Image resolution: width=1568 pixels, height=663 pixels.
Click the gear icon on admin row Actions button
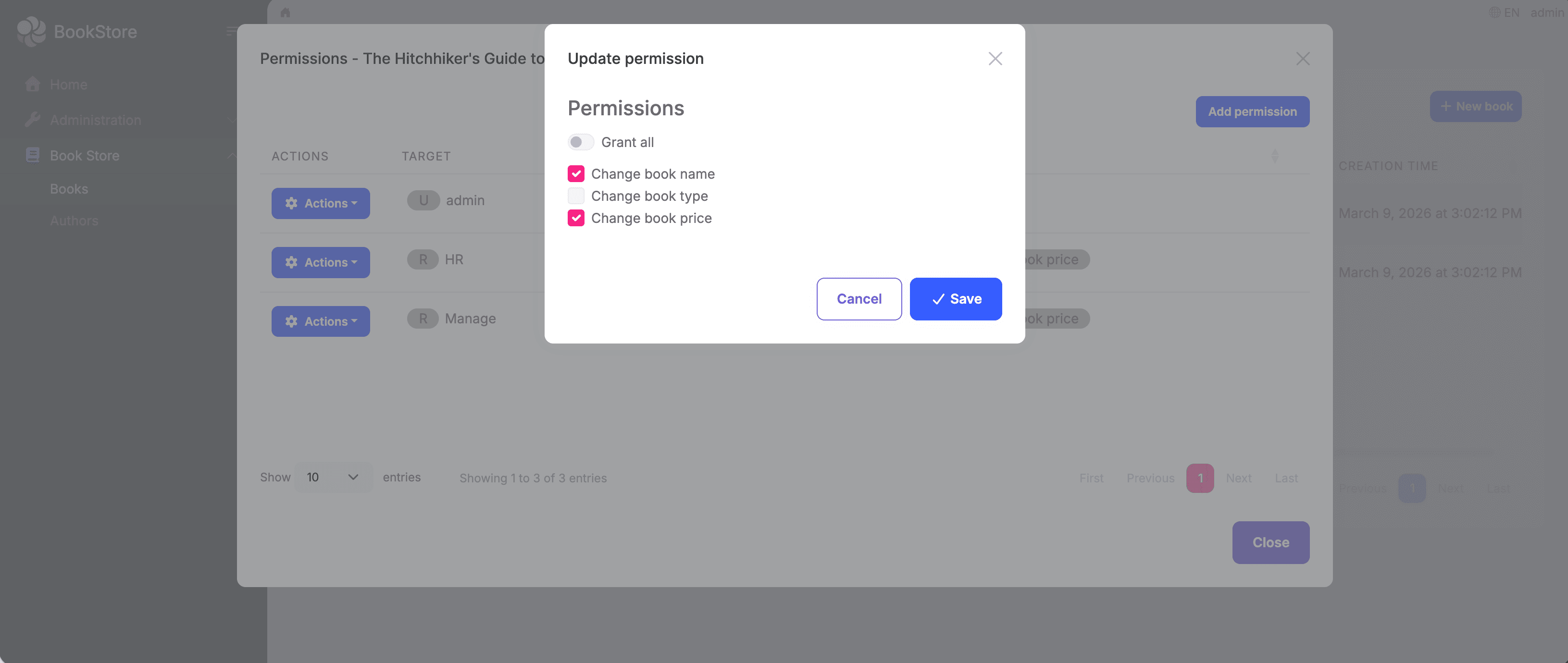coord(291,203)
